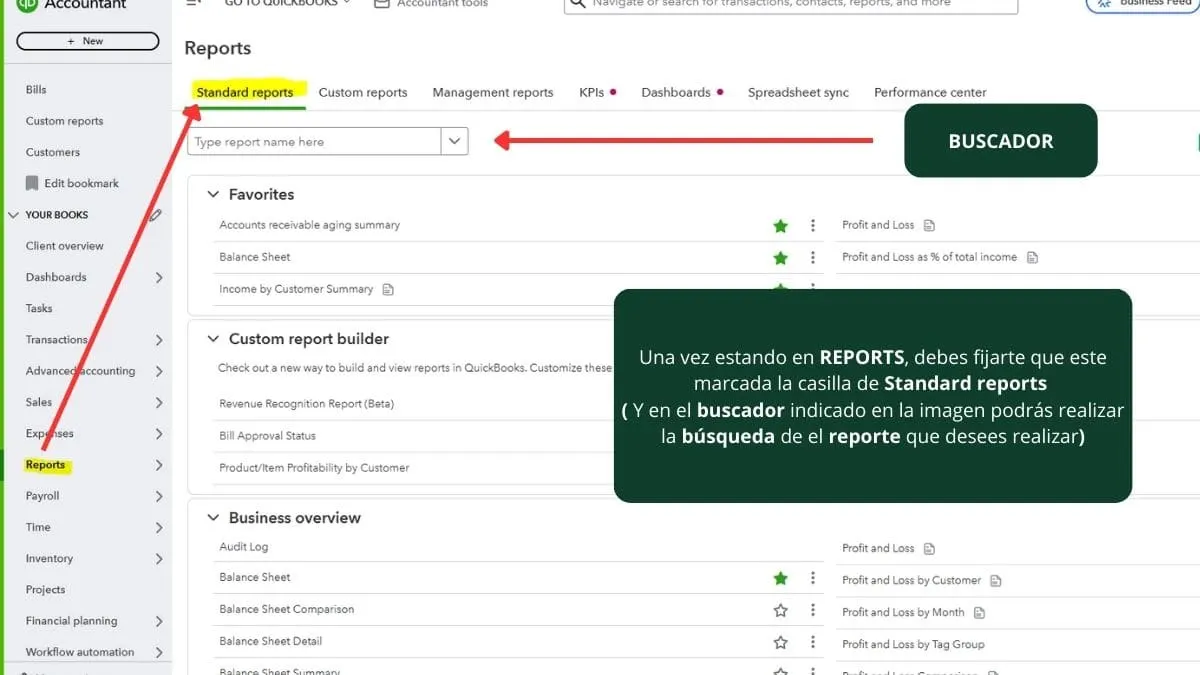The image size is (1200, 675).
Task: Open Custom reports in the sidebar
Action: point(64,121)
